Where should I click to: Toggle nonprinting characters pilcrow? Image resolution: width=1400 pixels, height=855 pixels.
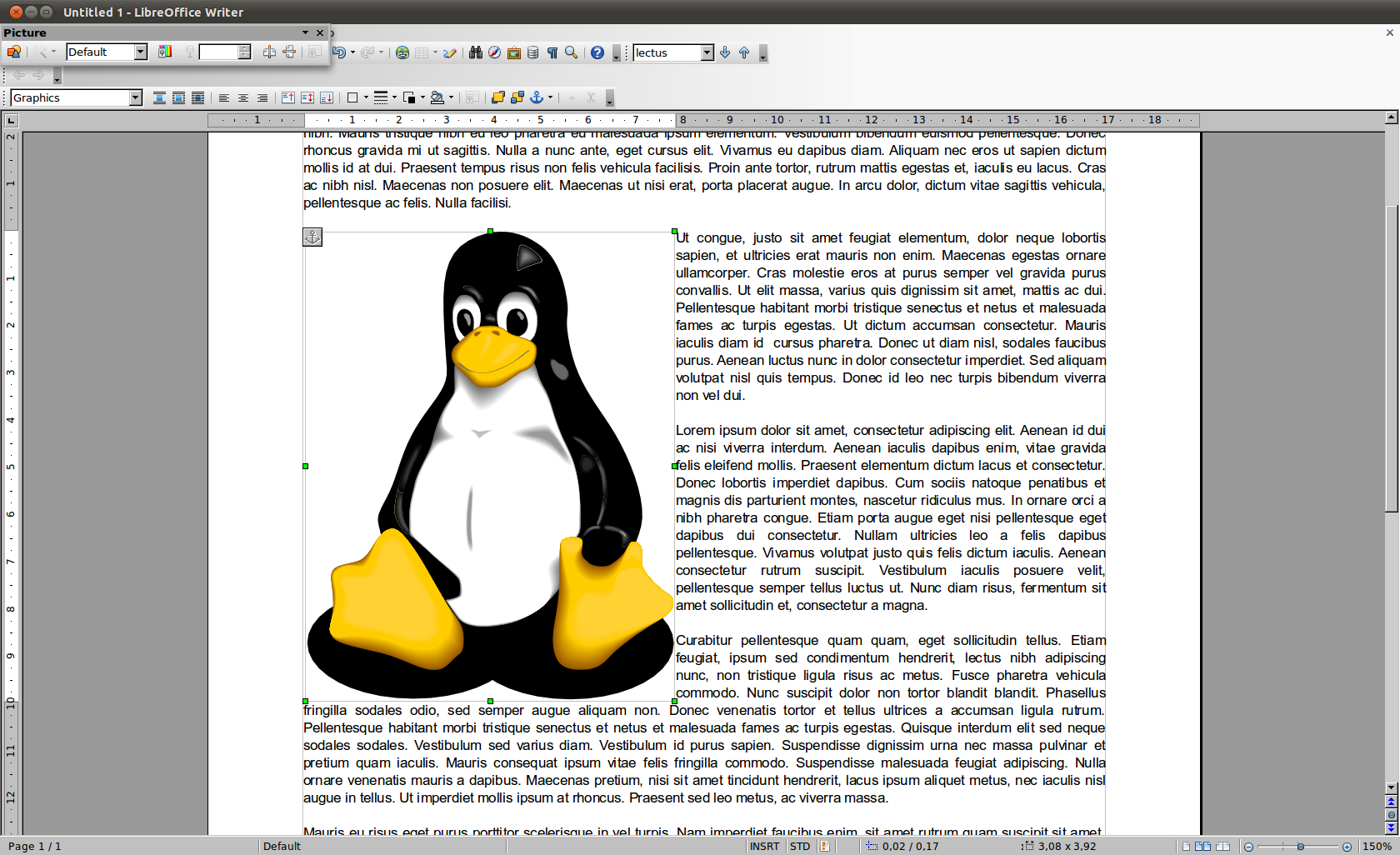(552, 52)
